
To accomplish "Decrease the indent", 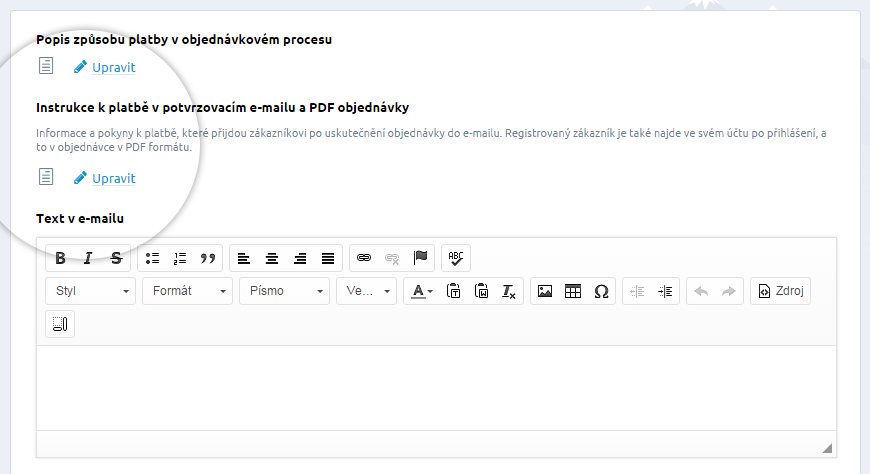I will (x=637, y=291).
